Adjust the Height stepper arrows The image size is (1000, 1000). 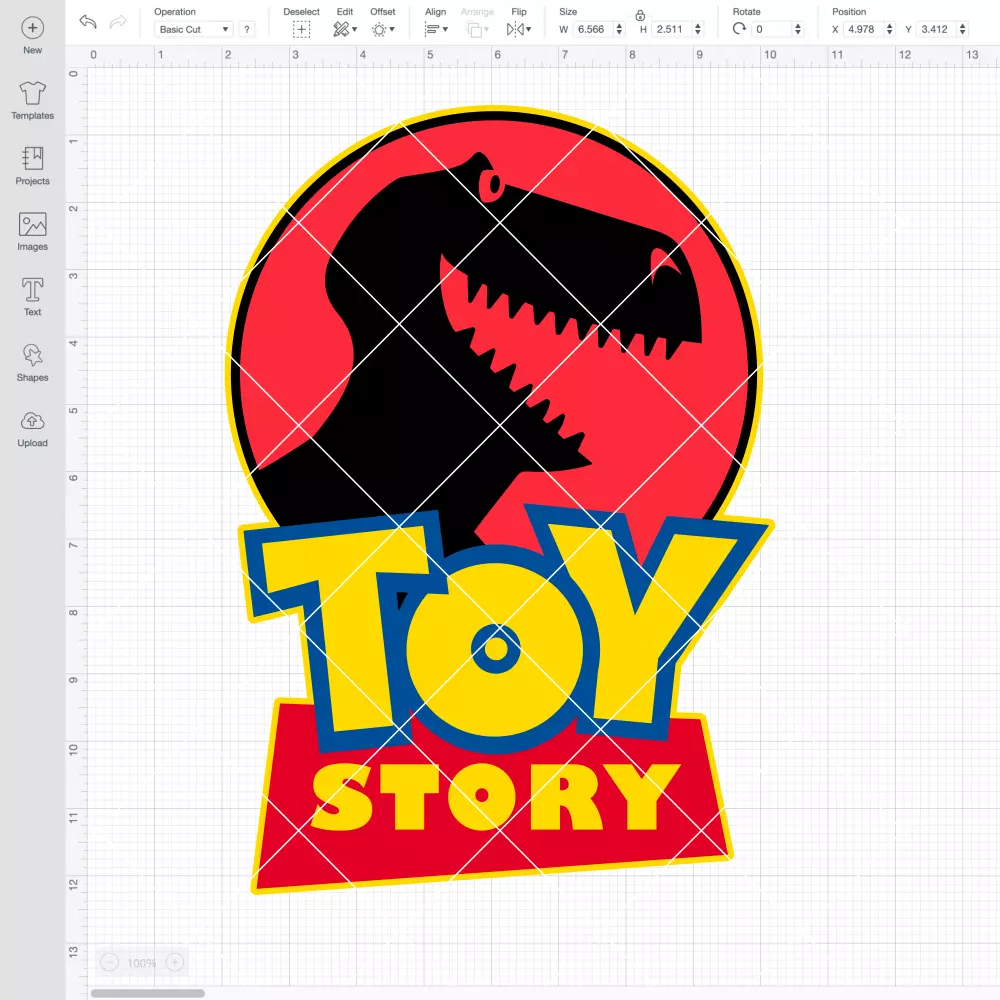[x=698, y=29]
